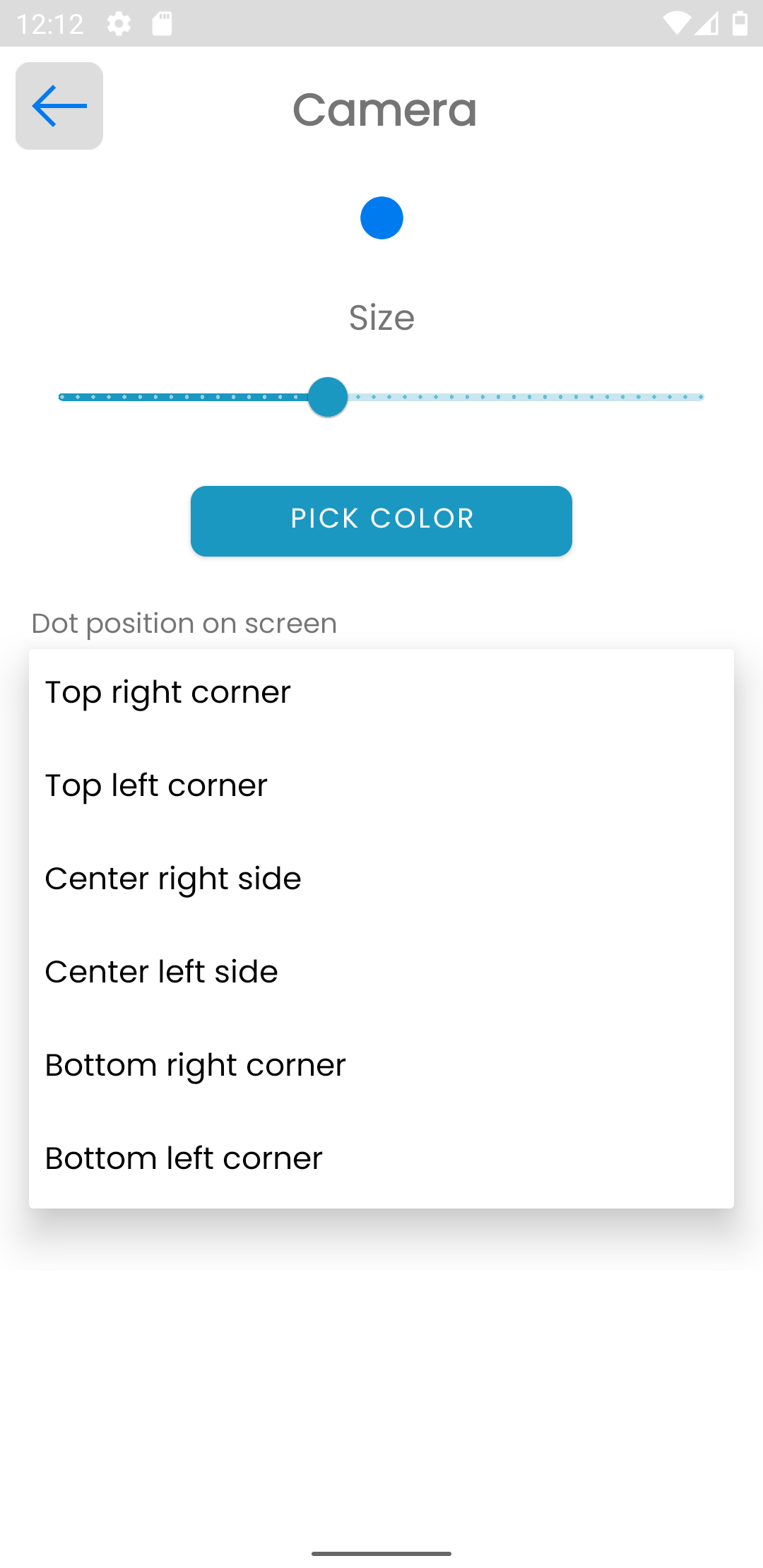Click the right end of Size slider track
This screenshot has width=763, height=1568.
click(x=699, y=397)
